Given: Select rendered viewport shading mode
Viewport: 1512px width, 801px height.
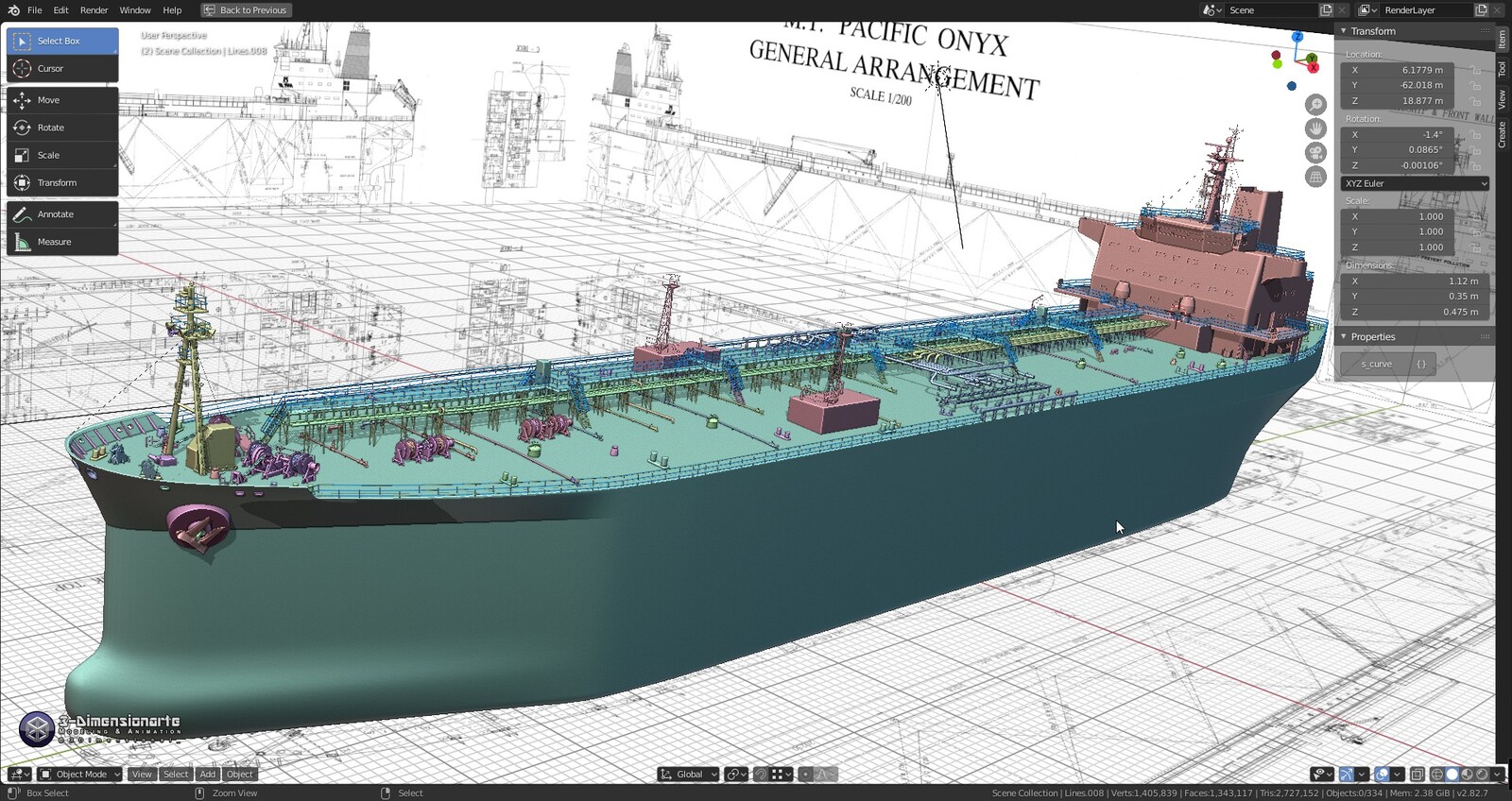Looking at the screenshot, I should (x=1482, y=774).
